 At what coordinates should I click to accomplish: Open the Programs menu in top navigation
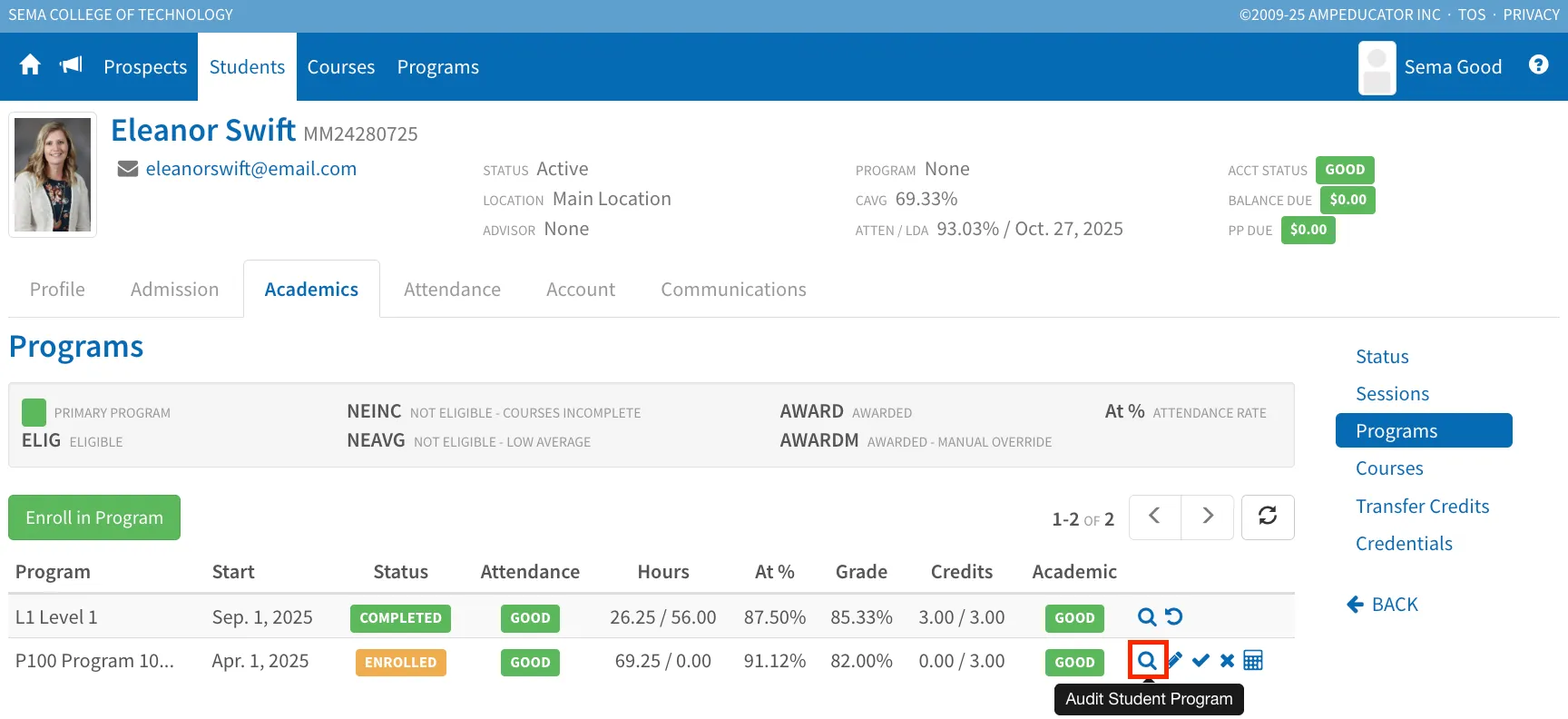coord(438,67)
